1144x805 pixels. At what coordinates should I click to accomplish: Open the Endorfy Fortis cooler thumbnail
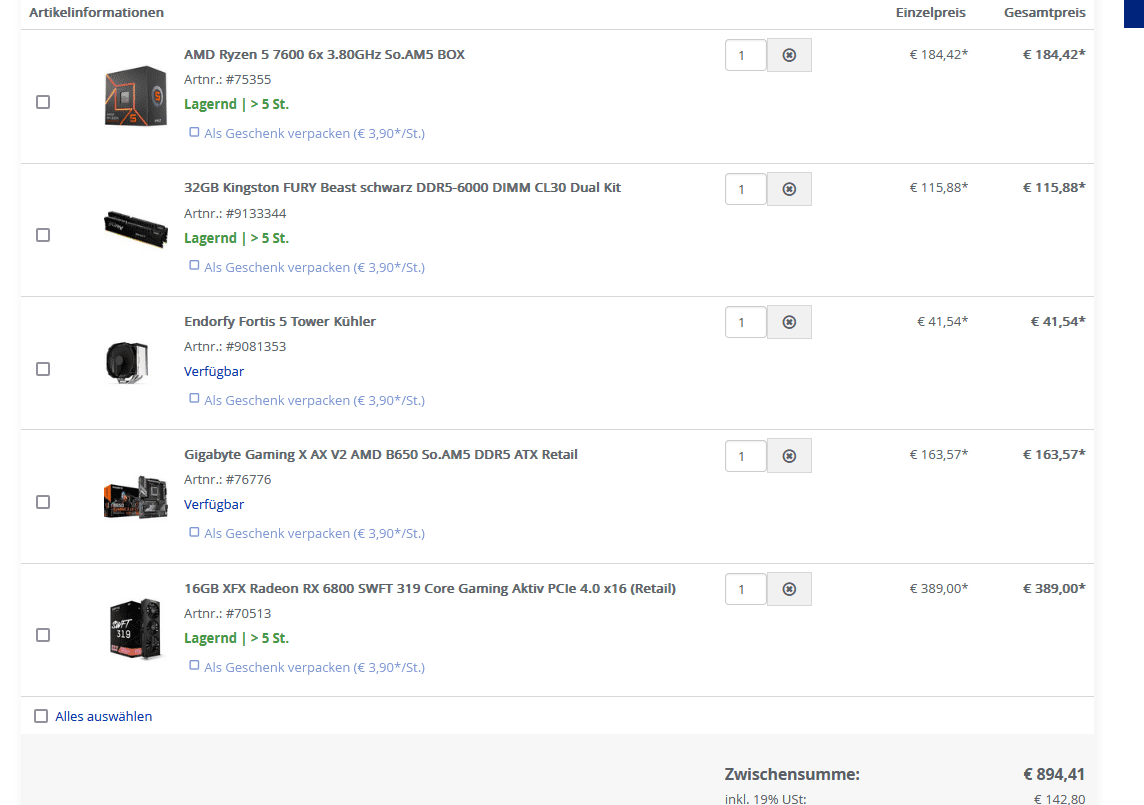[x=128, y=363]
